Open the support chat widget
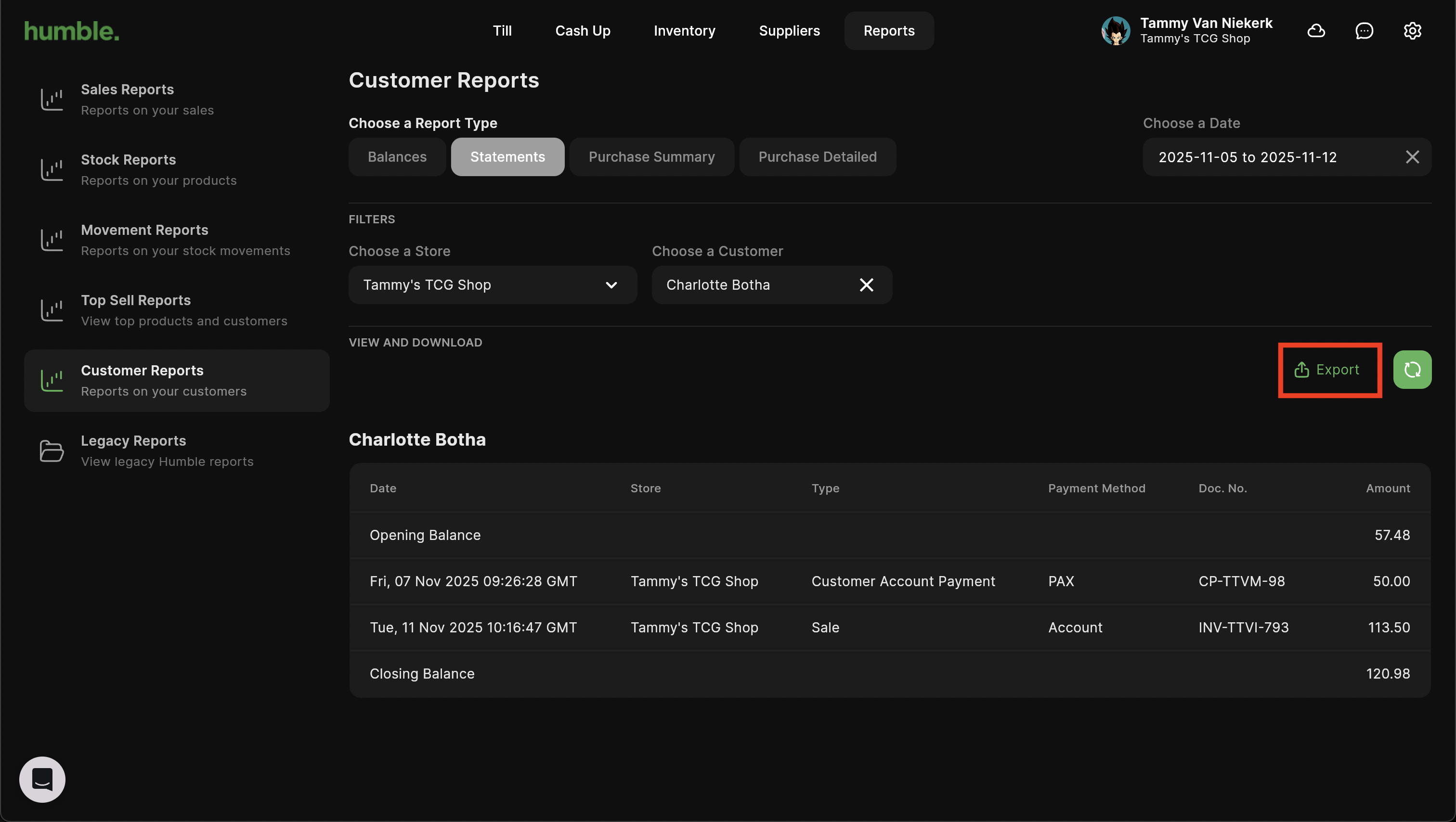1456x822 pixels. pyautogui.click(x=42, y=779)
